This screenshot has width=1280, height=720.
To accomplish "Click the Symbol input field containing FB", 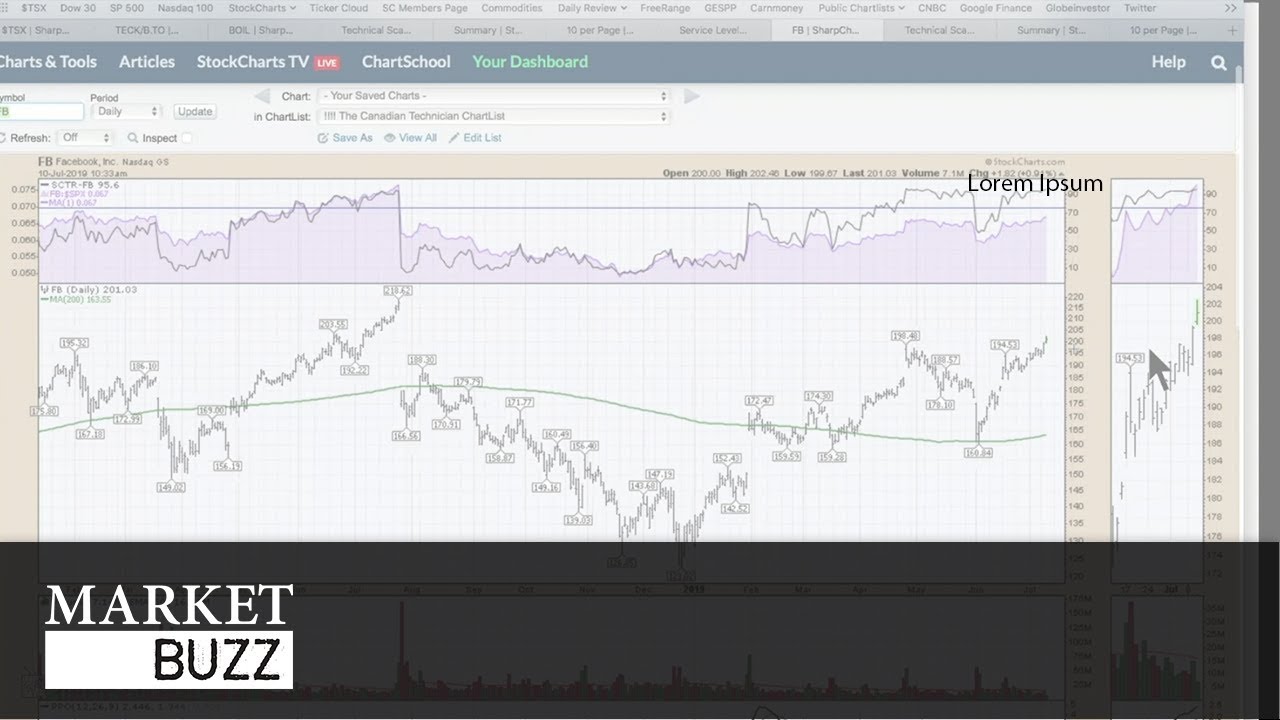I will 41,112.
